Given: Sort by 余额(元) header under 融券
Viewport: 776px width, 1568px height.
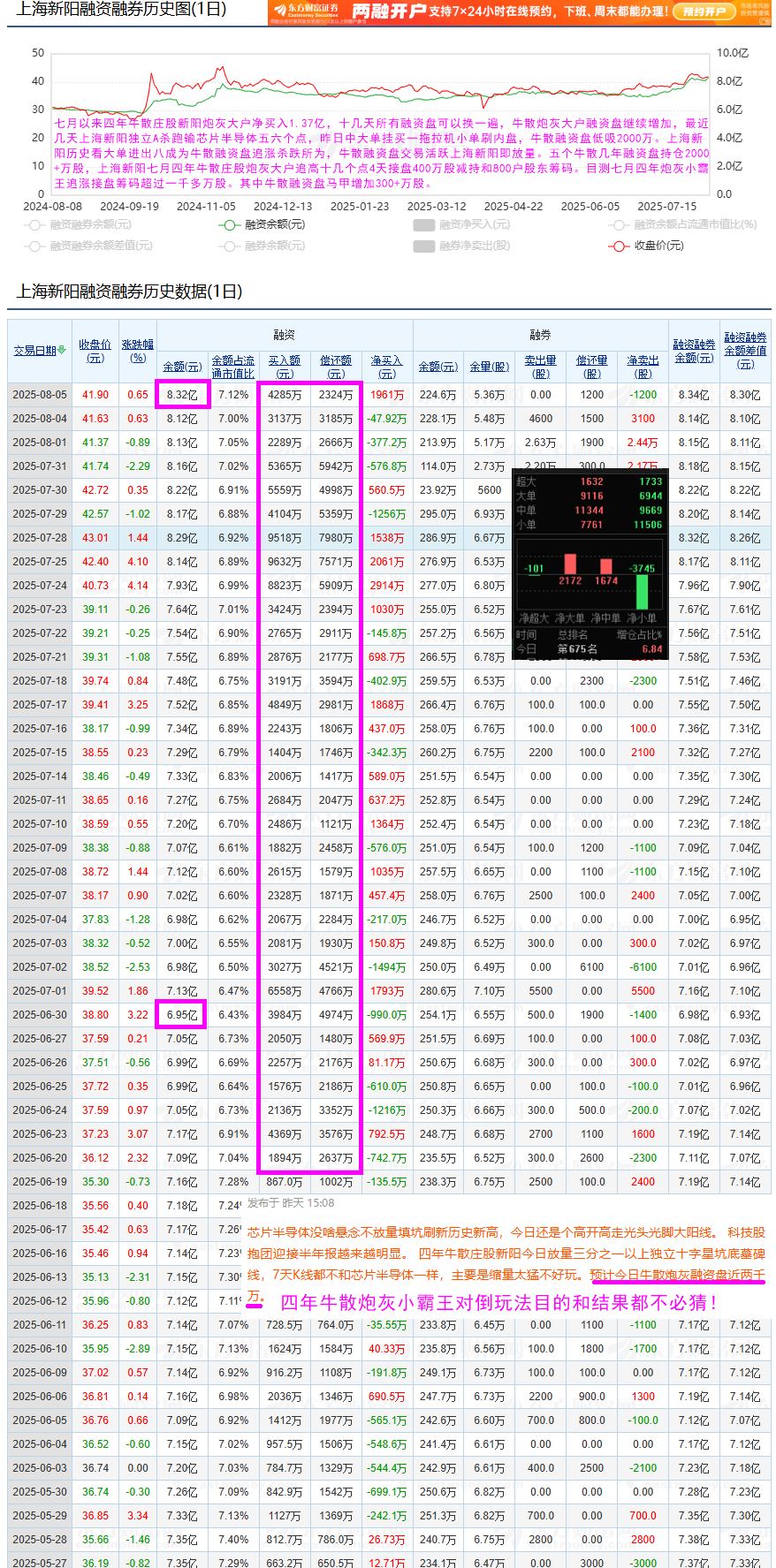Looking at the screenshot, I should tap(438, 367).
